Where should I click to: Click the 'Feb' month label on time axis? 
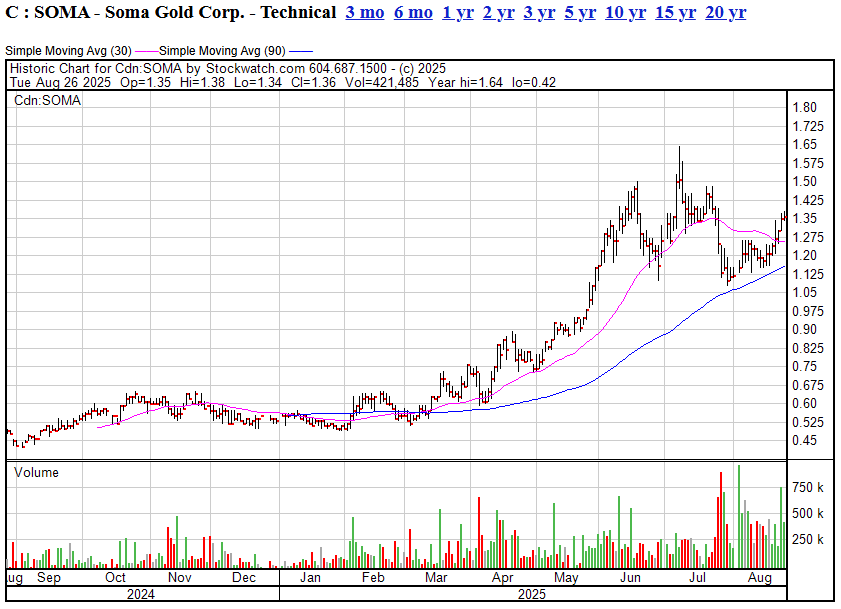point(373,578)
